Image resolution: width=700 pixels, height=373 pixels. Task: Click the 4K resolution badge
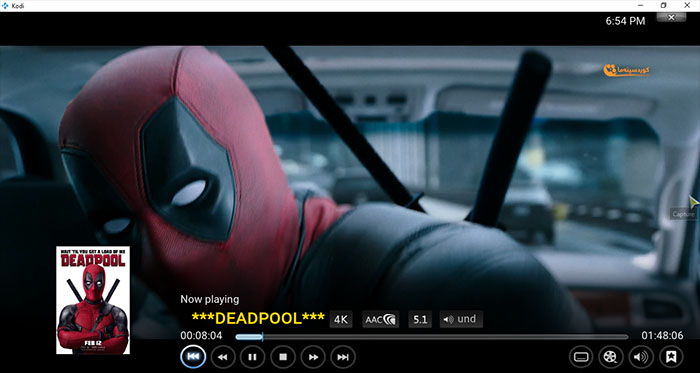tap(341, 319)
